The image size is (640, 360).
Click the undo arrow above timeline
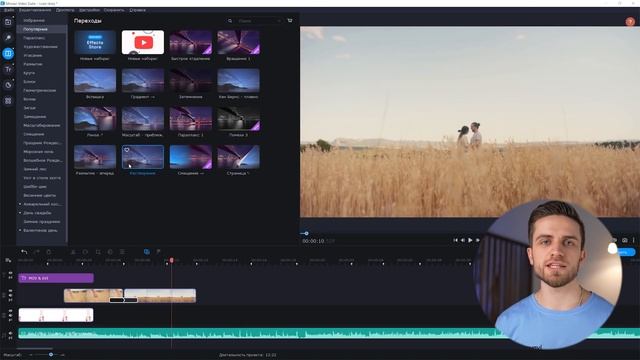click(24, 252)
